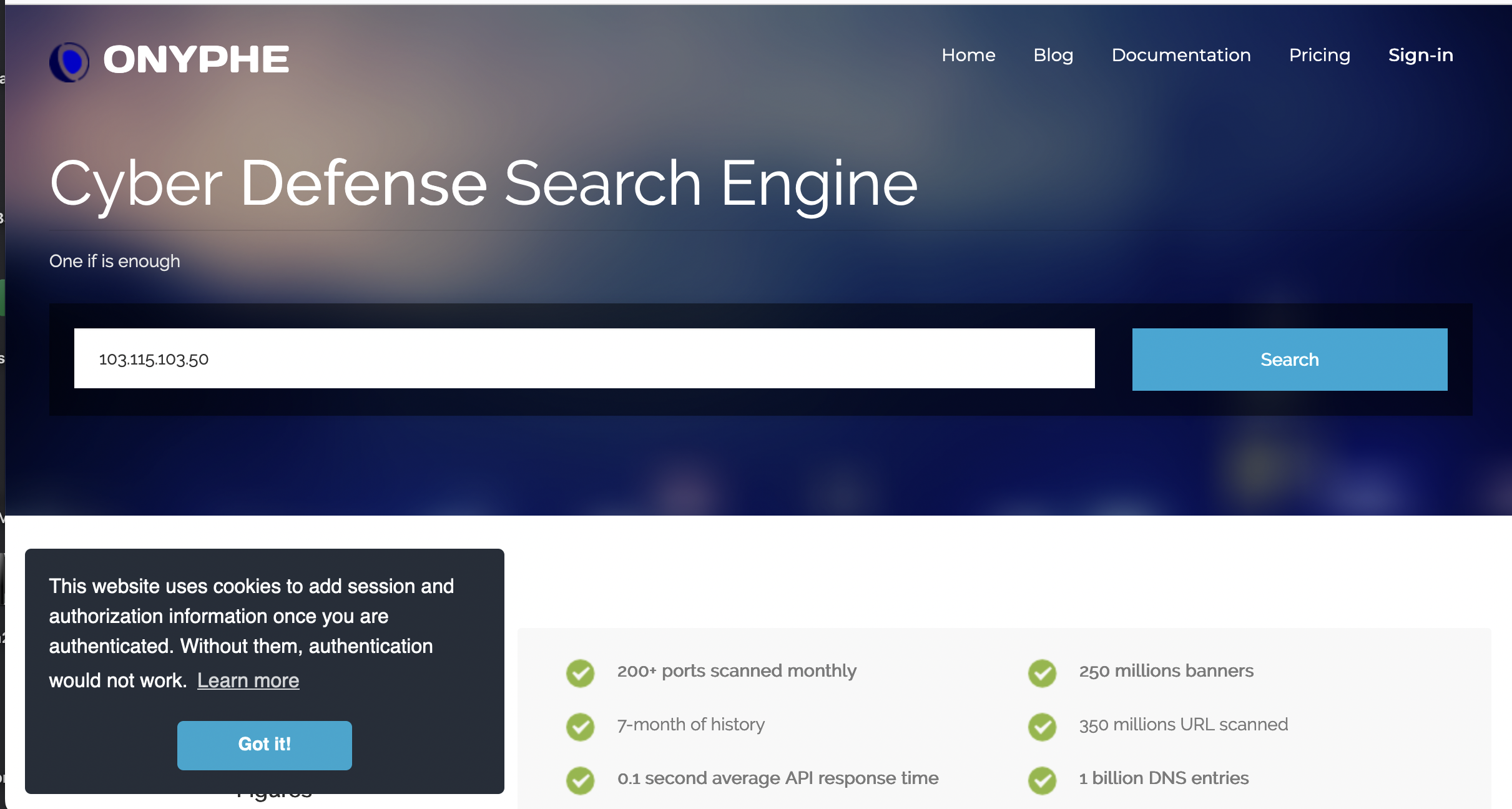This screenshot has width=1512, height=809.
Task: Click the checkmark beside 250 millions banners
Action: (1043, 673)
